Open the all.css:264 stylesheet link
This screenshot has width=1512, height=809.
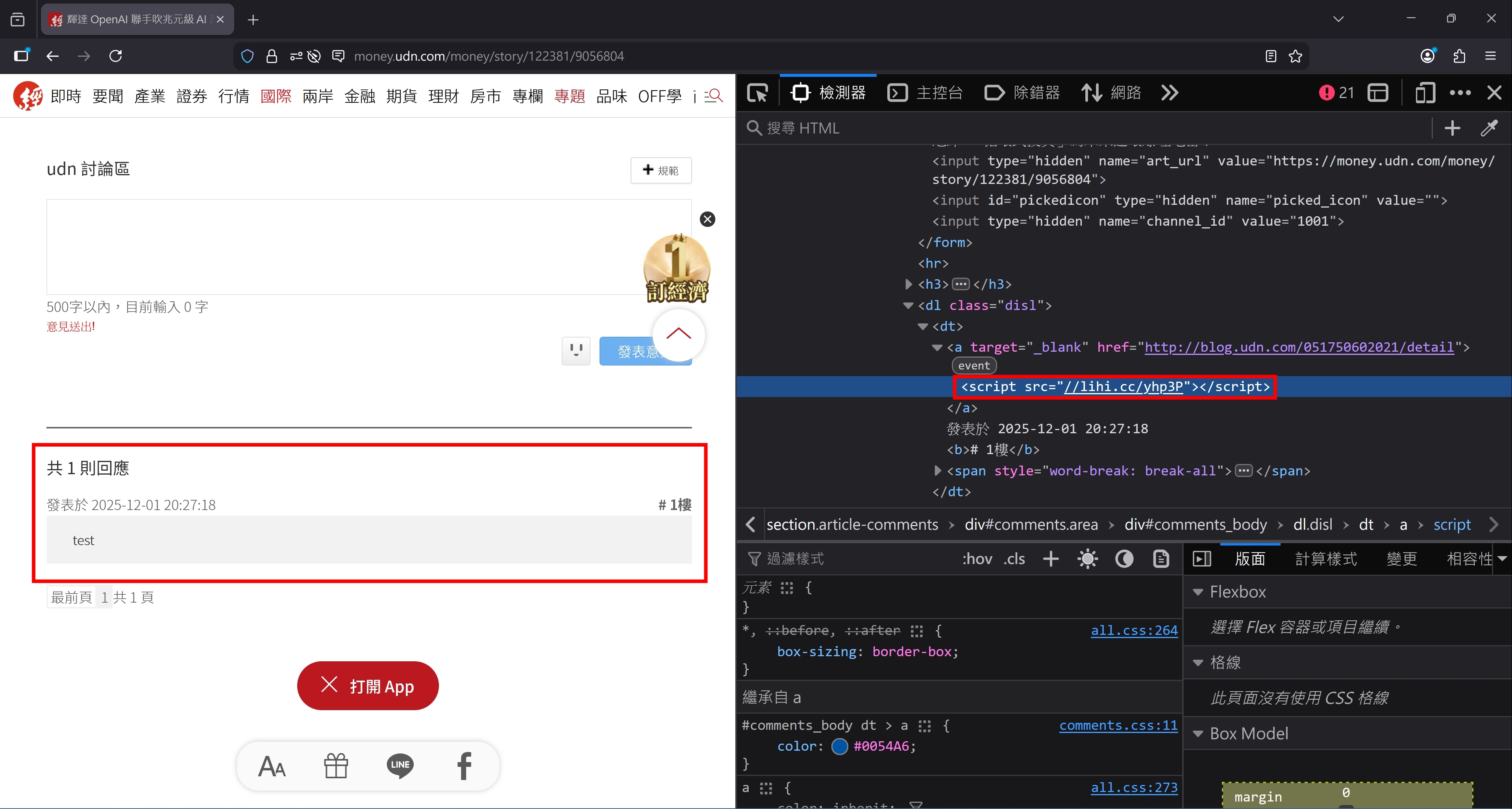click(x=1134, y=631)
